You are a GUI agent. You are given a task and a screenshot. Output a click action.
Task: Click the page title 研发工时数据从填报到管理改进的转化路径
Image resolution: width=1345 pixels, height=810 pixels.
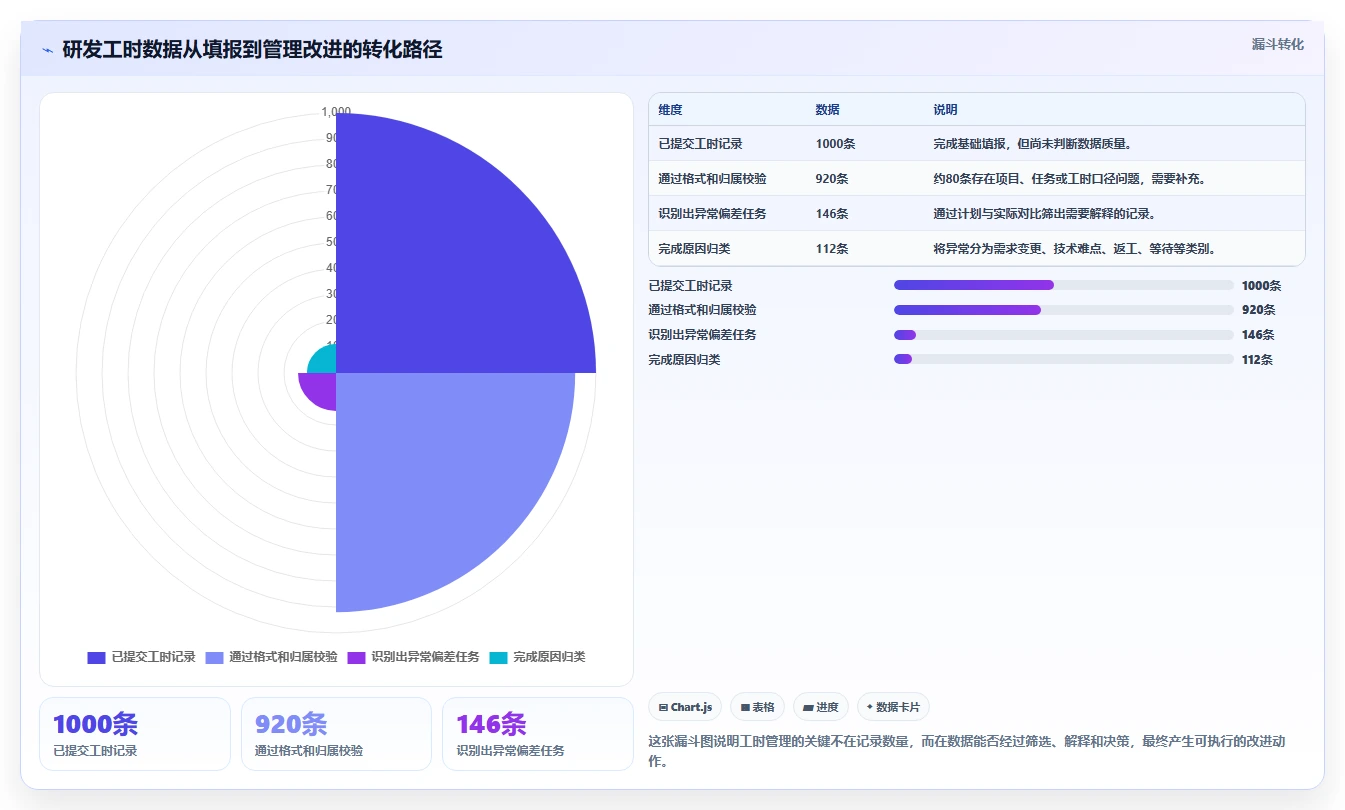(x=253, y=49)
